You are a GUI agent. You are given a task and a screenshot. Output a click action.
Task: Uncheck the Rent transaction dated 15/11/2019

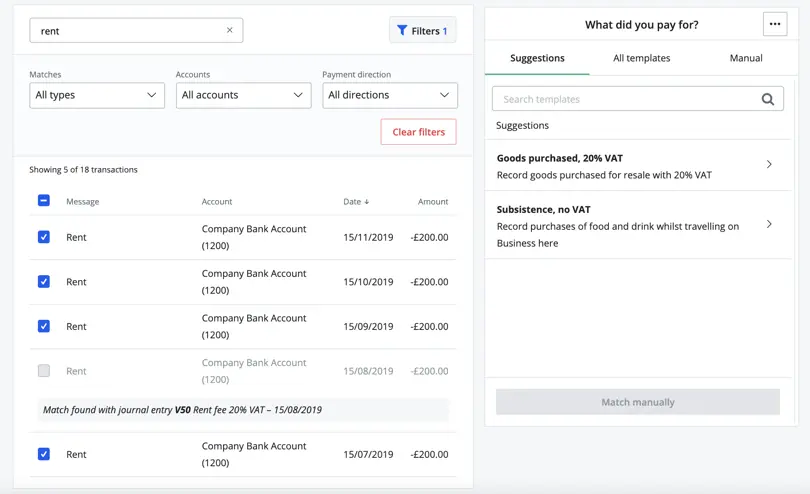[44, 237]
